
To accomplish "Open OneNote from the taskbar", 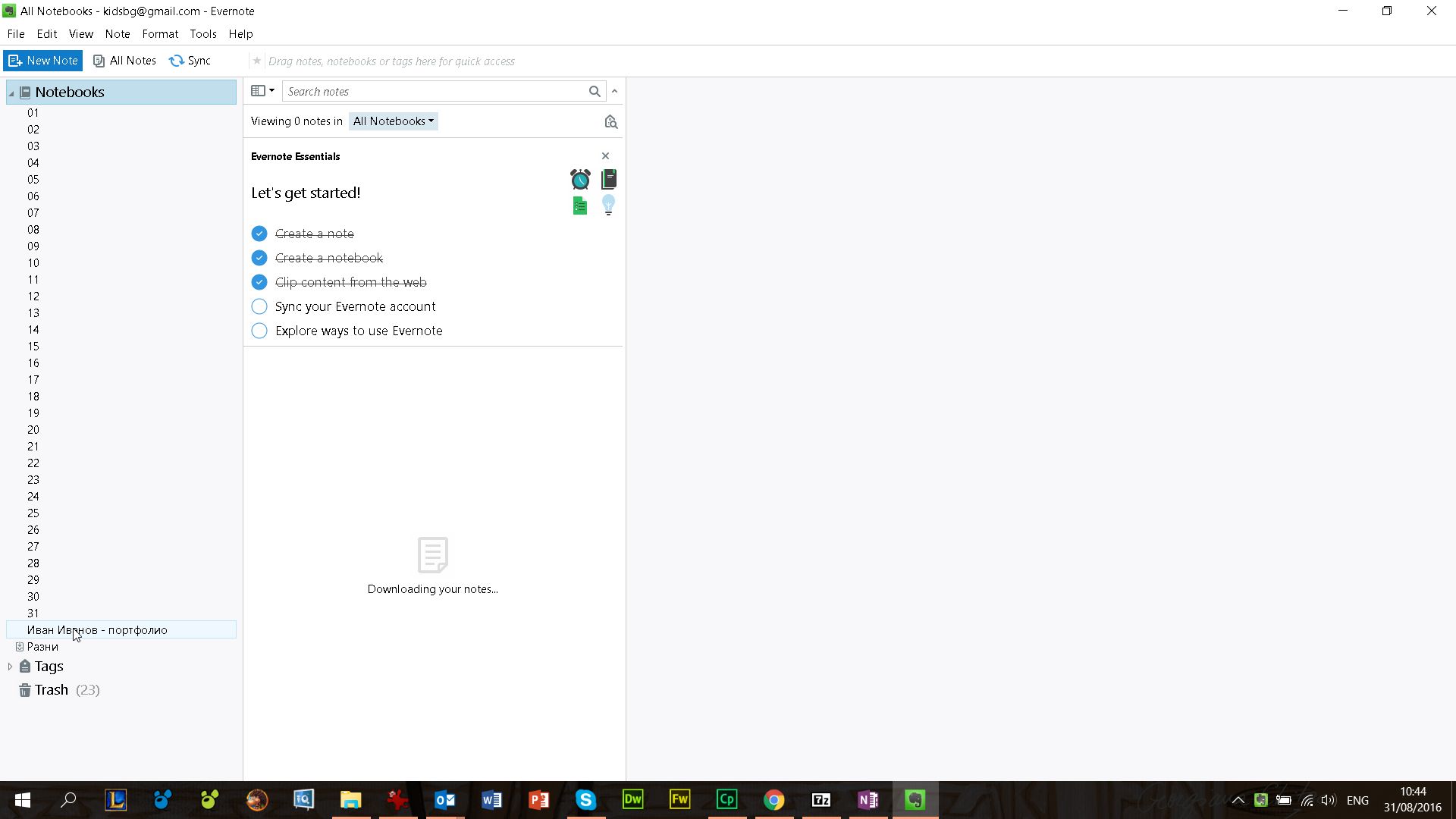I will point(868,800).
